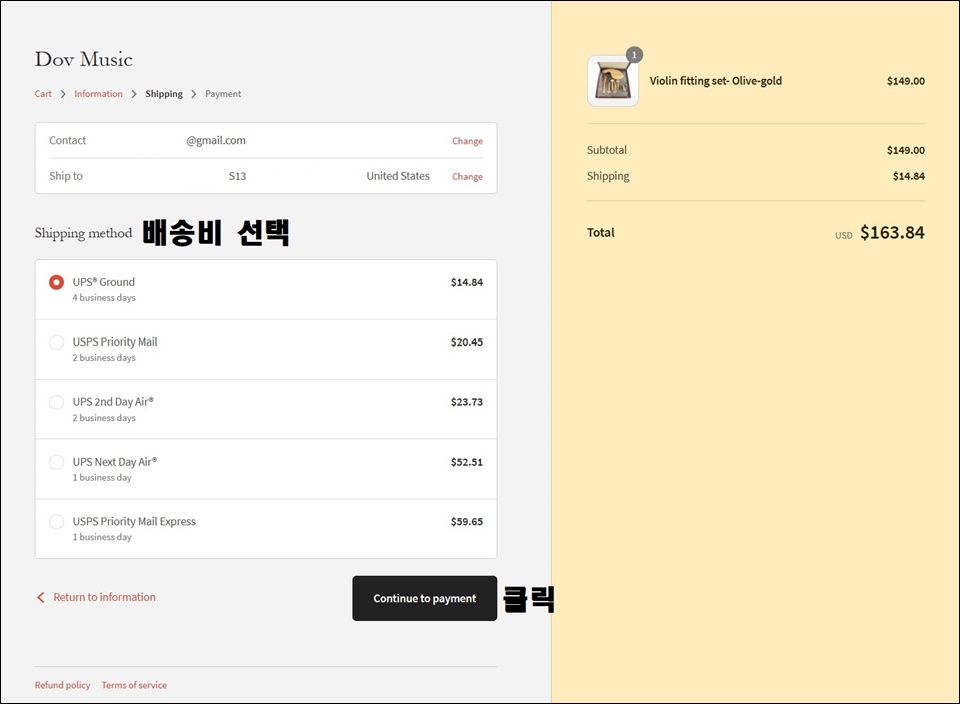The height and width of the screenshot is (704, 960).
Task: Click the @gmail.com contact value
Action: coord(216,140)
